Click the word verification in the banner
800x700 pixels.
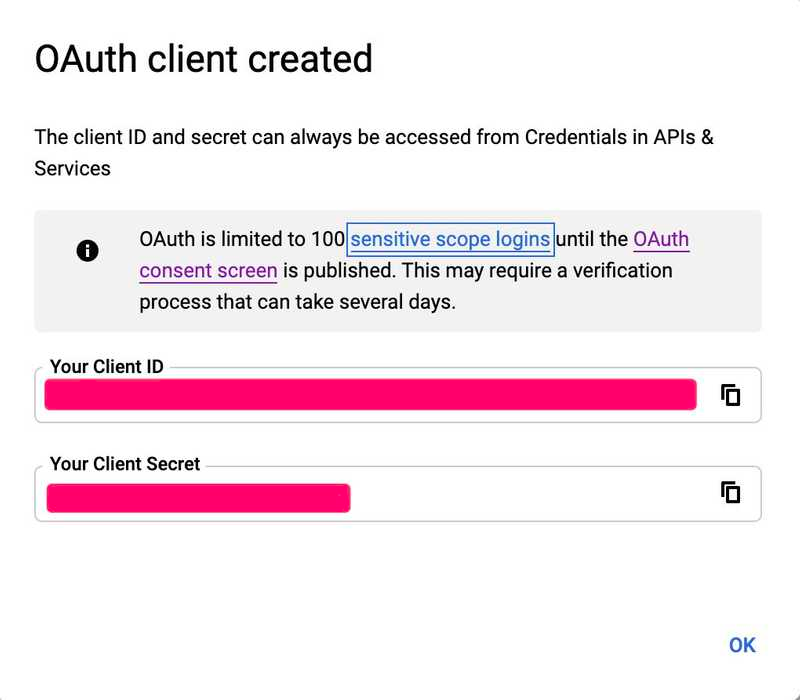pyautogui.click(x=622, y=270)
